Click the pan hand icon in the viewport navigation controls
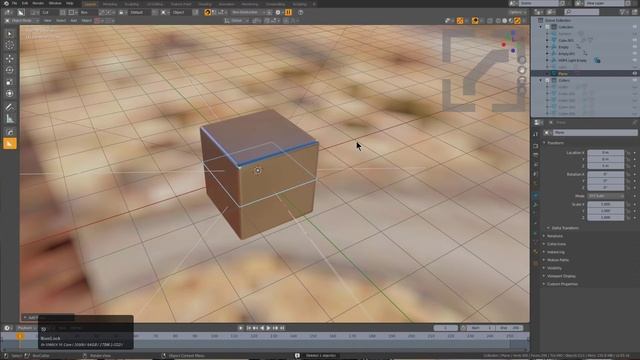Screen dimensions: 640x360 (x=522, y=70)
